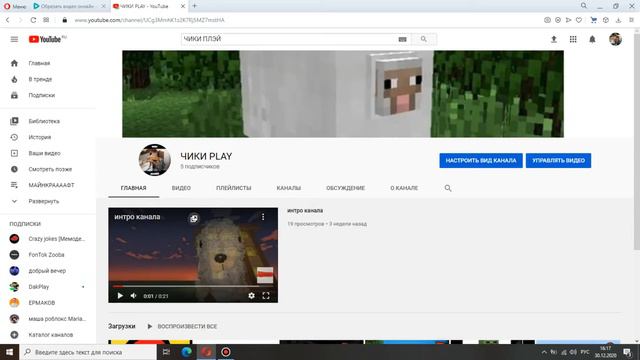The image size is (640, 360).
Task: Click the browser address bar
Action: coord(302,20)
